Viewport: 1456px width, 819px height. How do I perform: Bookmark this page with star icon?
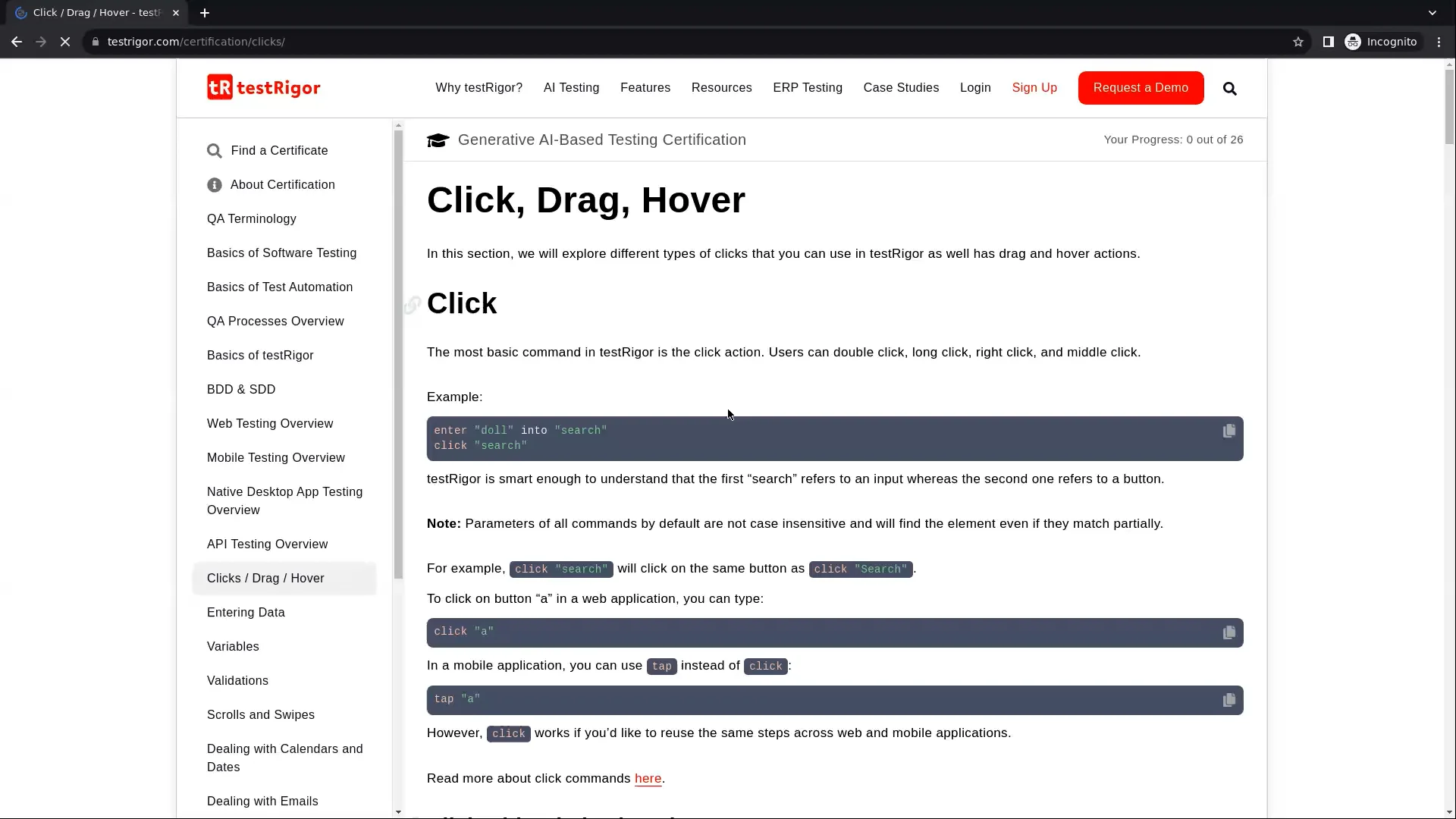click(x=1298, y=42)
